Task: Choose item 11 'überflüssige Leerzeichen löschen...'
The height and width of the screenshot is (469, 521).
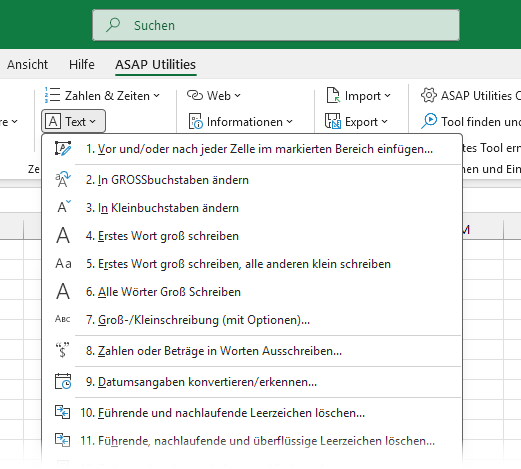Action: pyautogui.click(x=252, y=441)
